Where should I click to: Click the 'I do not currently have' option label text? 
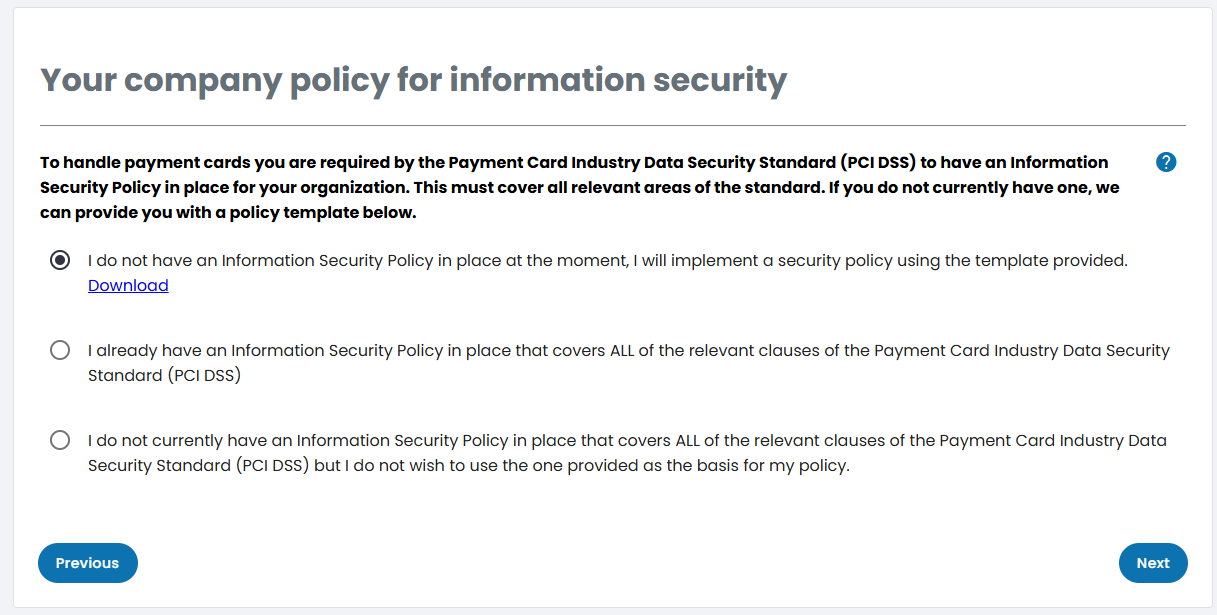coord(190,441)
